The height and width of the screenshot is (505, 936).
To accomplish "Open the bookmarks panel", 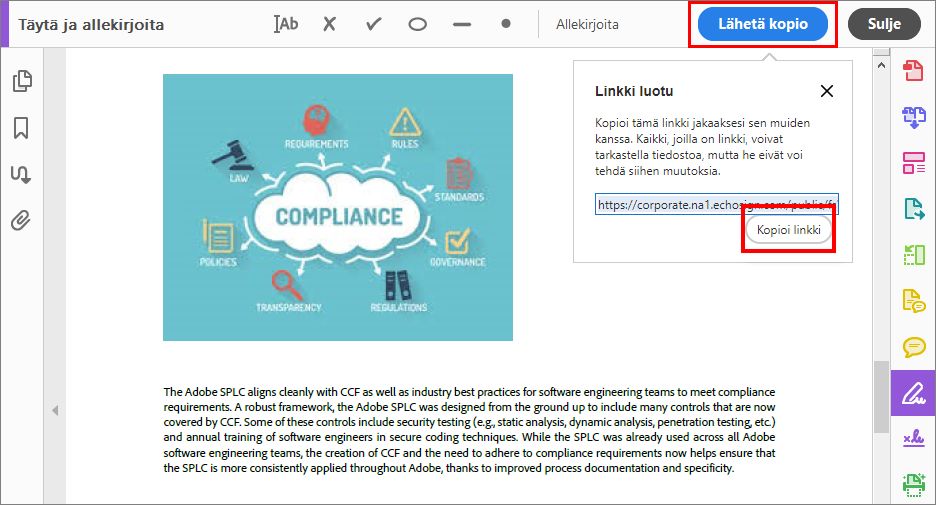I will [x=21, y=128].
